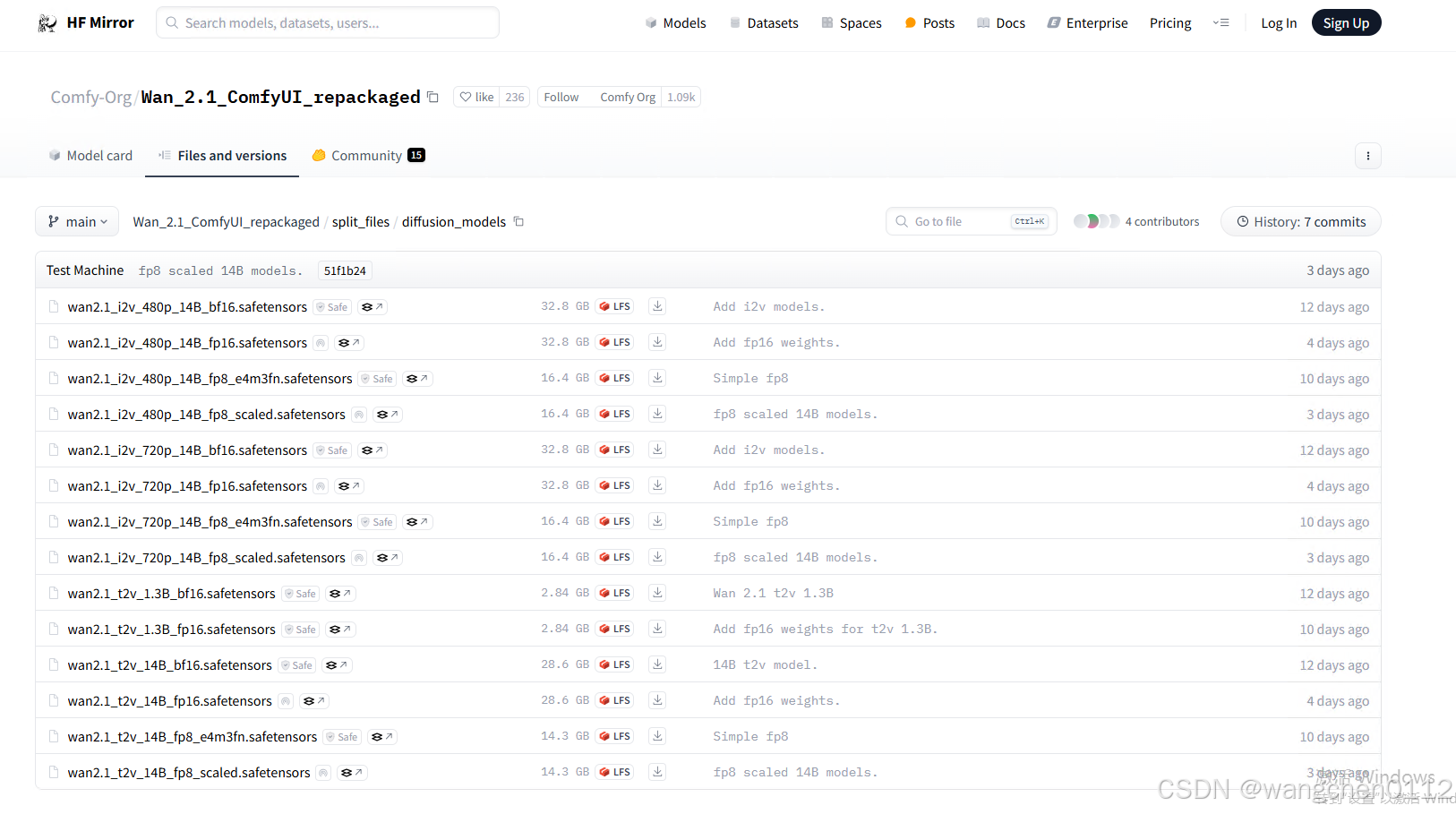Download wan2.1_t2v_14B_fp8_scaled.safetensors via download icon
The image size is (1456, 814).
click(657, 772)
